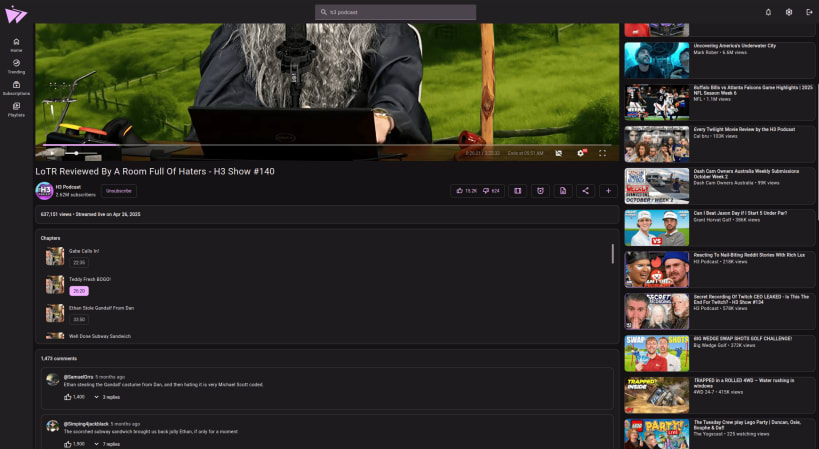
Task: Open the H3 Podcast channel name link
Action: pyautogui.click(x=68, y=187)
